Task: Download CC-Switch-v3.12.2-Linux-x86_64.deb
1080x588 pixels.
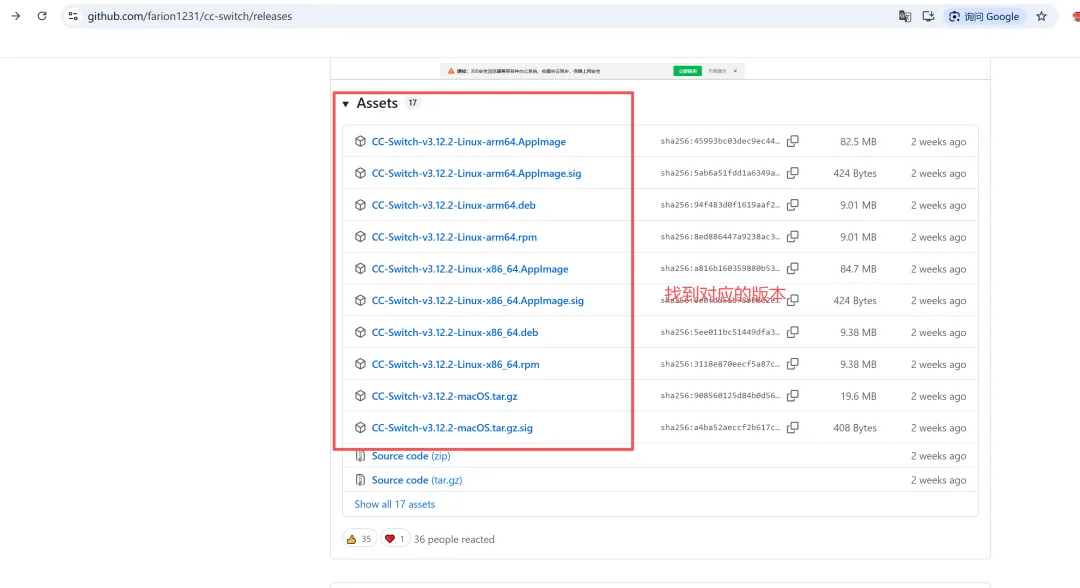Action: click(x=455, y=332)
